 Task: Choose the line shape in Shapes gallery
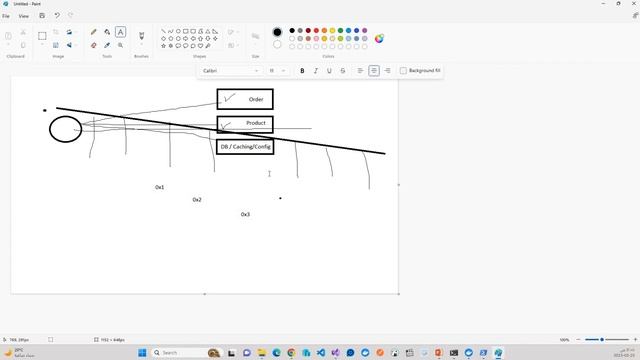[163, 31]
